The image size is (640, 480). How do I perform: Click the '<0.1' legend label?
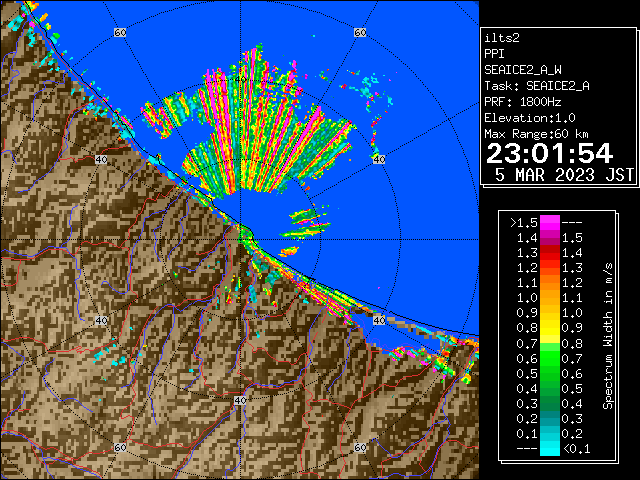577,449
